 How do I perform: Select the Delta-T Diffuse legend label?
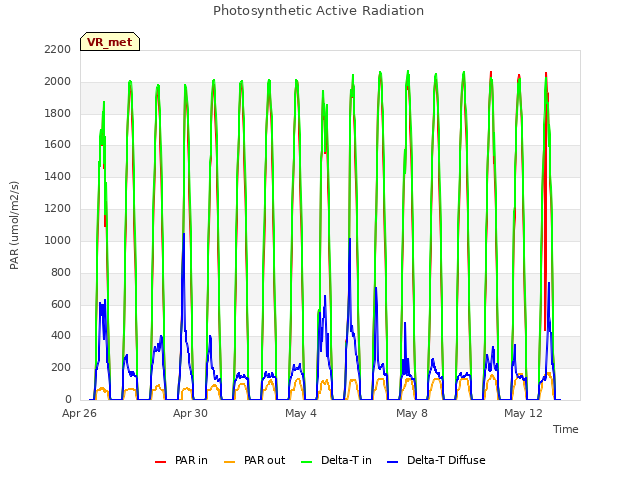446,460
